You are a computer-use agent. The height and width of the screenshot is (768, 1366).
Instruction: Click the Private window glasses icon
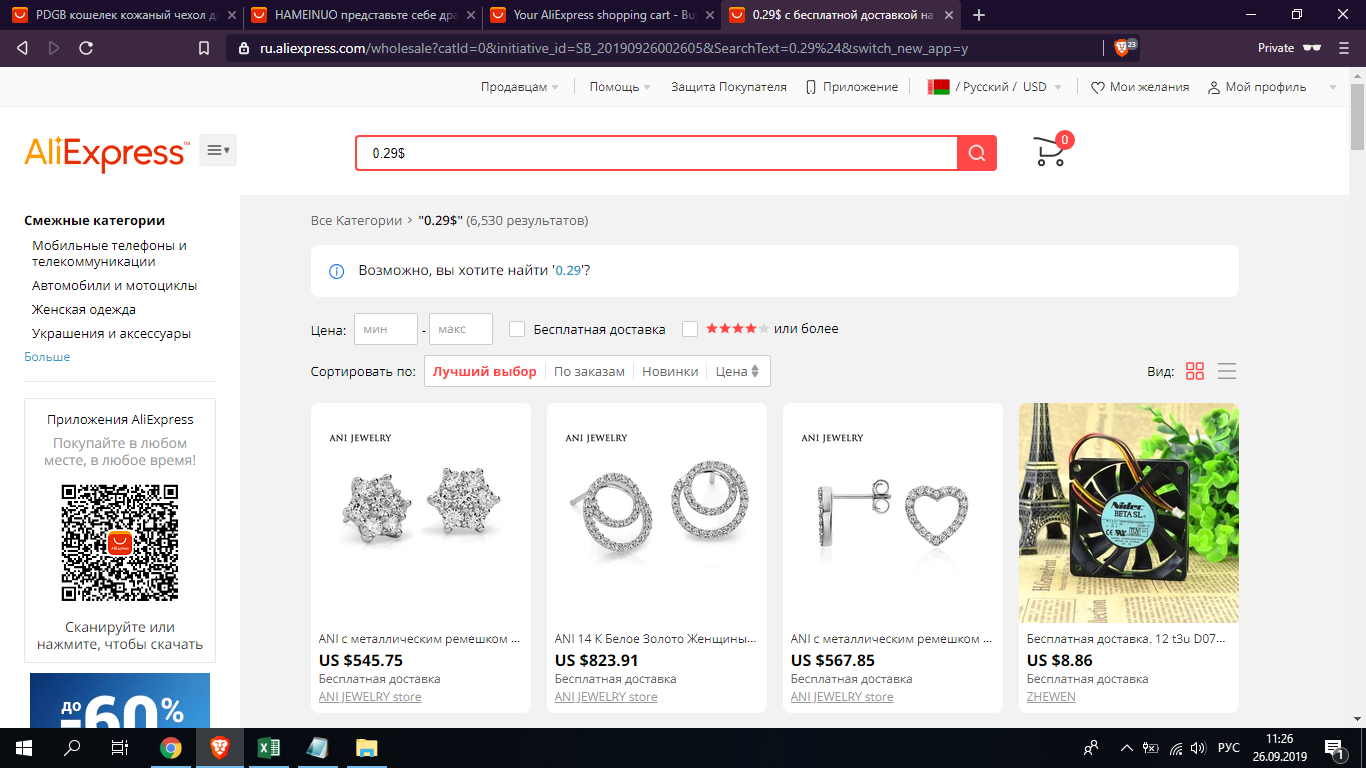point(1311,48)
